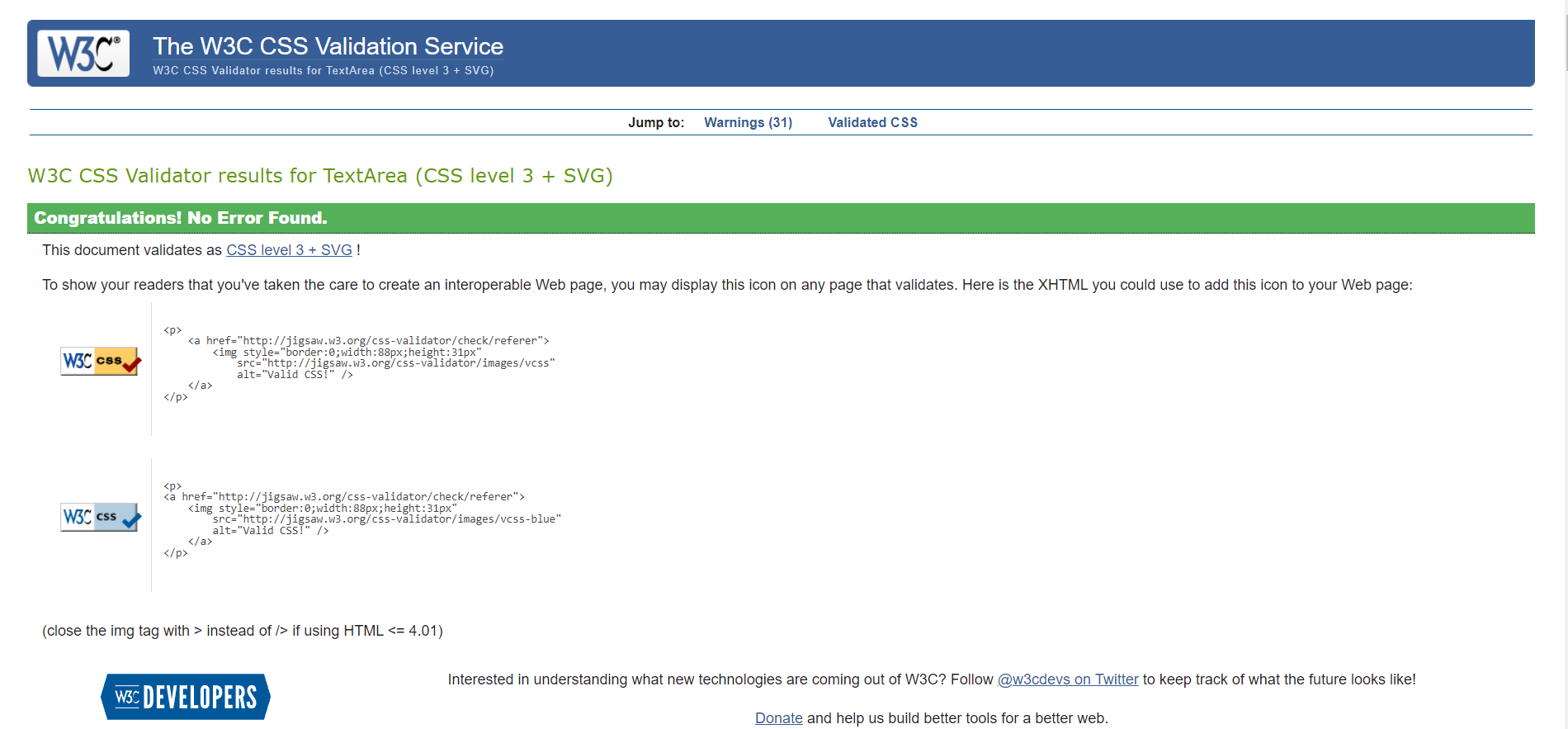Click the 'Jump to:' label
The height and width of the screenshot is (729, 1568).
pyautogui.click(x=656, y=122)
